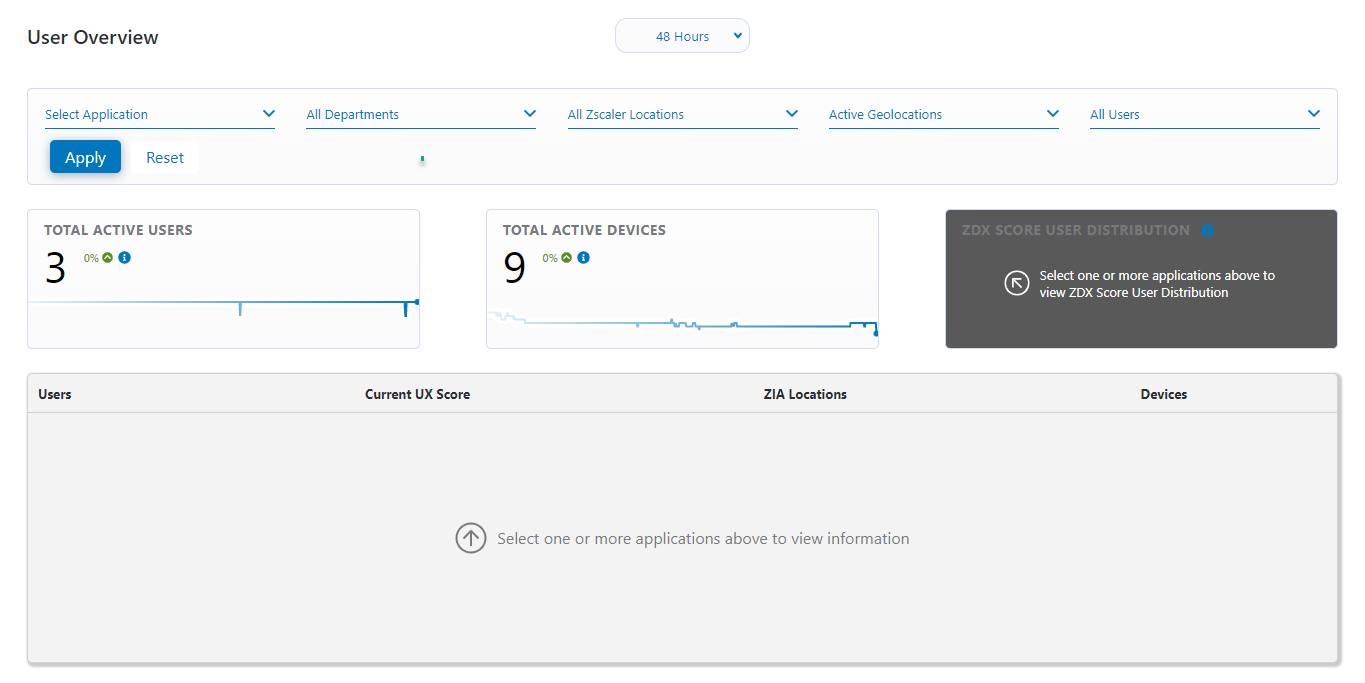This screenshot has height=683, width=1365.
Task: Click the info icon on ZDX Score User Distribution
Action: (x=1207, y=230)
